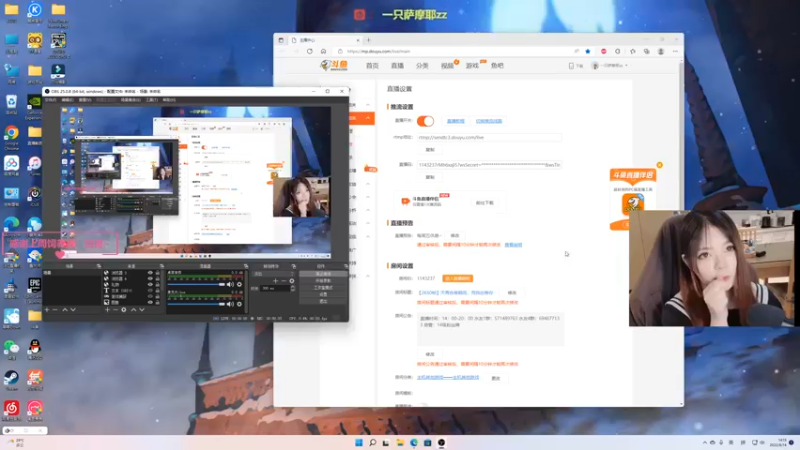This screenshot has width=800, height=450.
Task: Click the rtmp address field
Action: tap(489, 137)
